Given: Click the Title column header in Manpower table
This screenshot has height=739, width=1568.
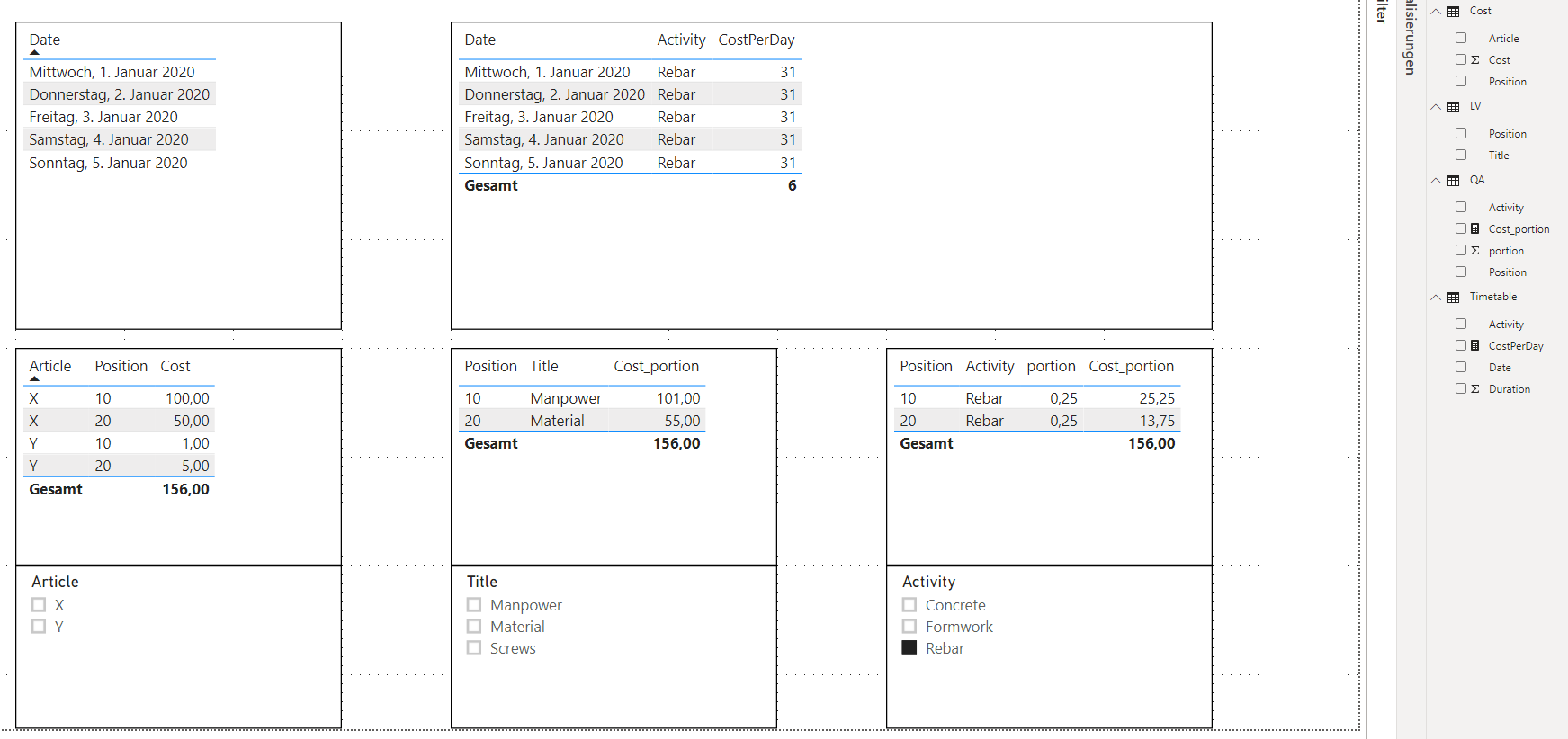Looking at the screenshot, I should 544,366.
